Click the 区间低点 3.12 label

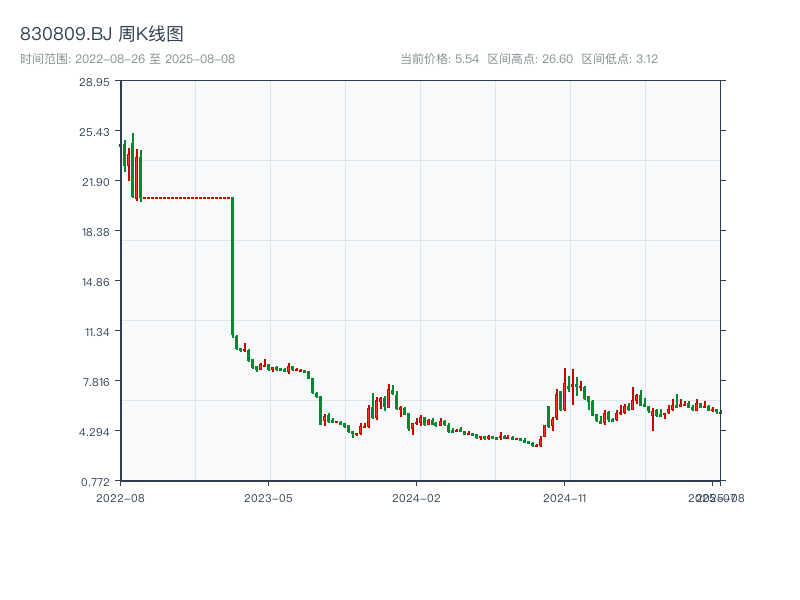click(x=619, y=59)
